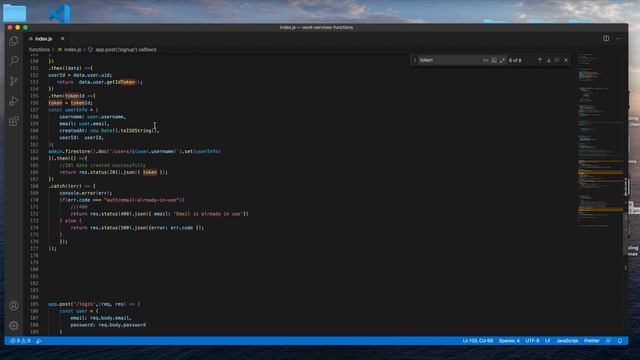Expand the Replace field in find widget
This screenshot has width=640, height=360.
(415, 60)
